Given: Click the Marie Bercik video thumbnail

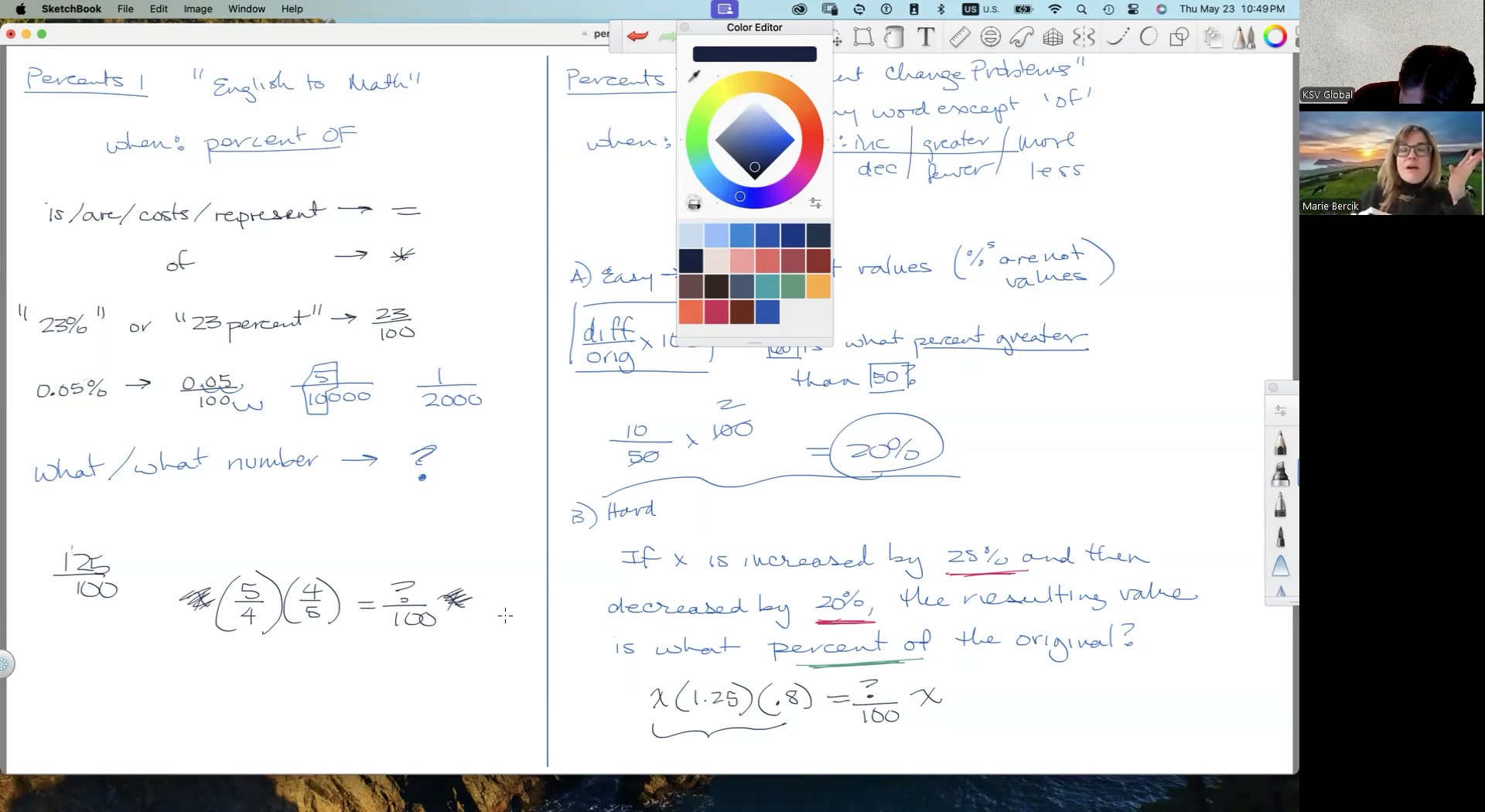Looking at the screenshot, I should pyautogui.click(x=1391, y=162).
